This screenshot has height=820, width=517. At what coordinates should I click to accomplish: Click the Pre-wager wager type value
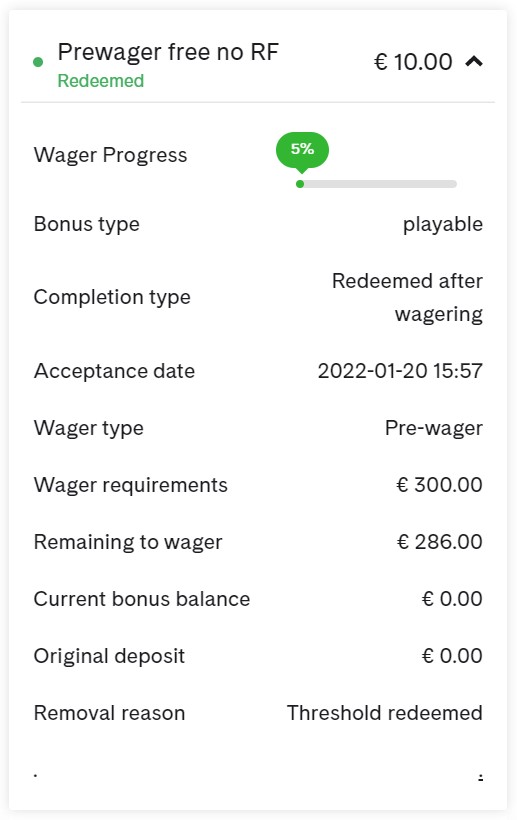(434, 428)
